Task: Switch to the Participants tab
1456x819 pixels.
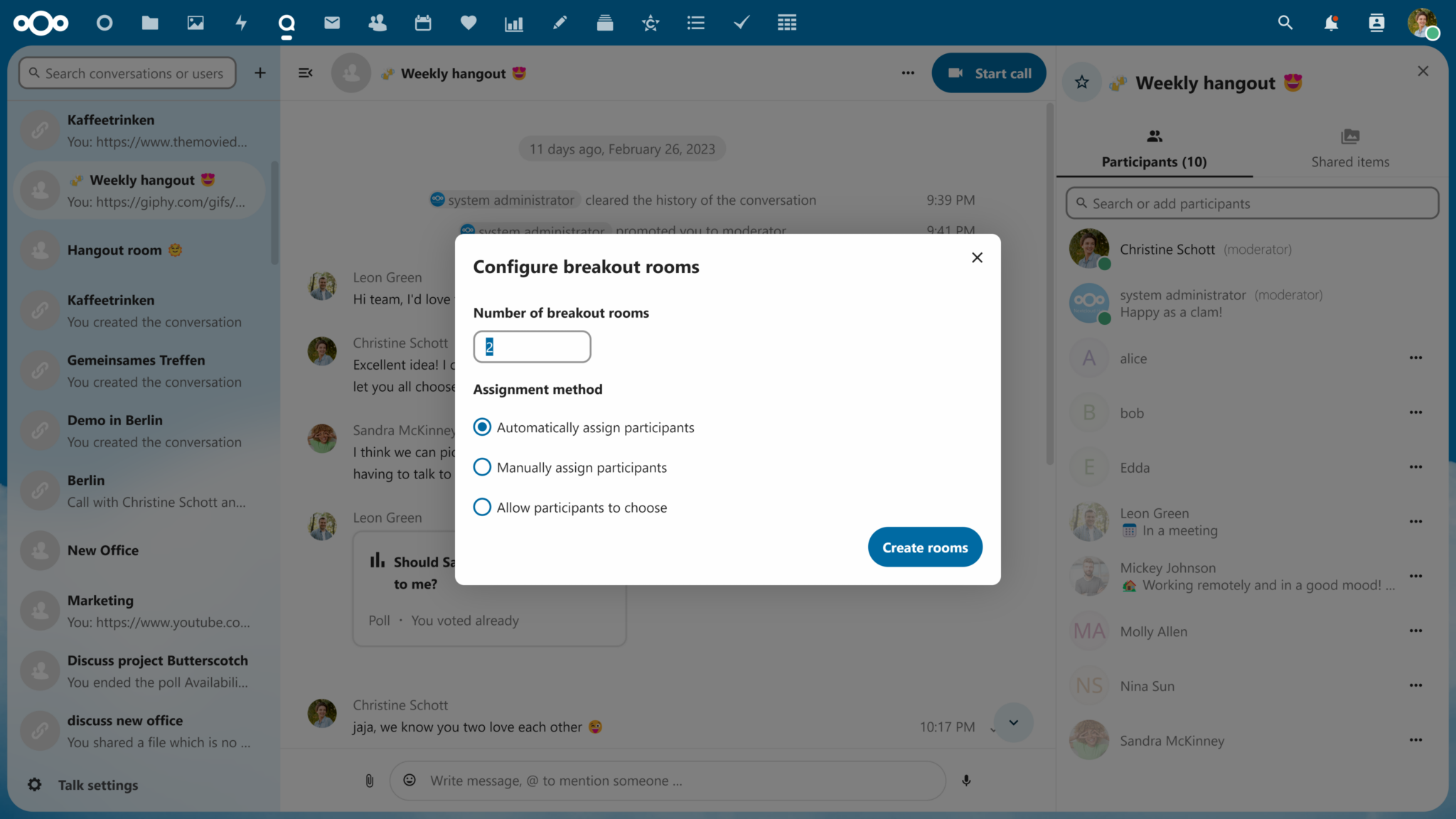Action: point(1152,147)
